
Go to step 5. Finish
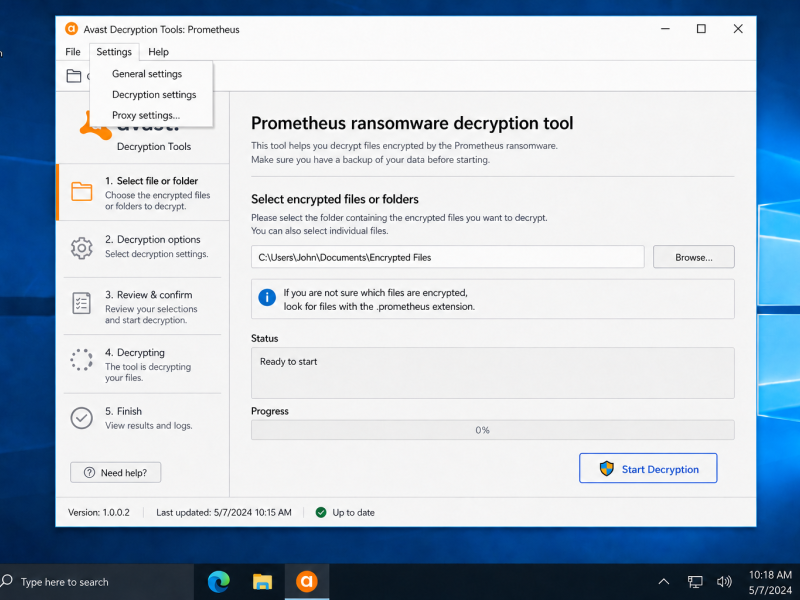click(x=143, y=418)
